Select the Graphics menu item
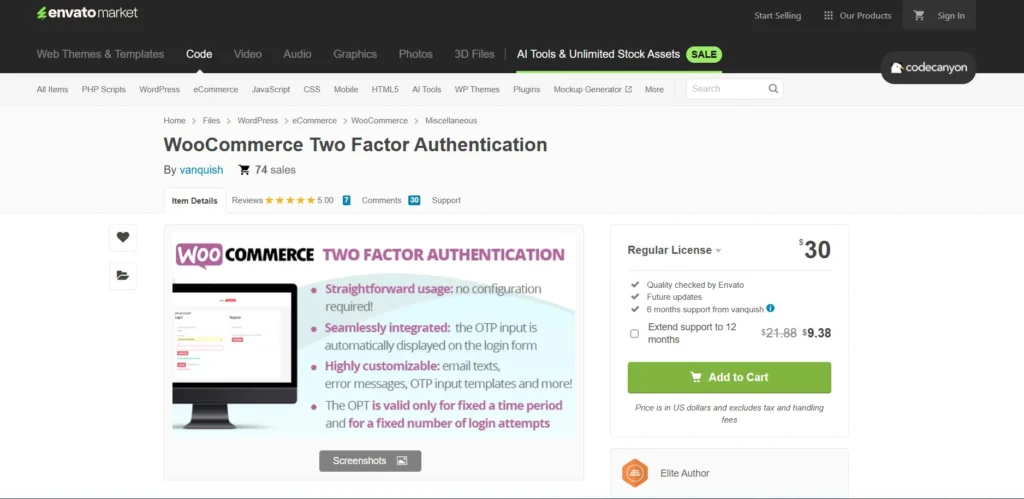Image resolution: width=1024 pixels, height=499 pixels. (x=355, y=54)
